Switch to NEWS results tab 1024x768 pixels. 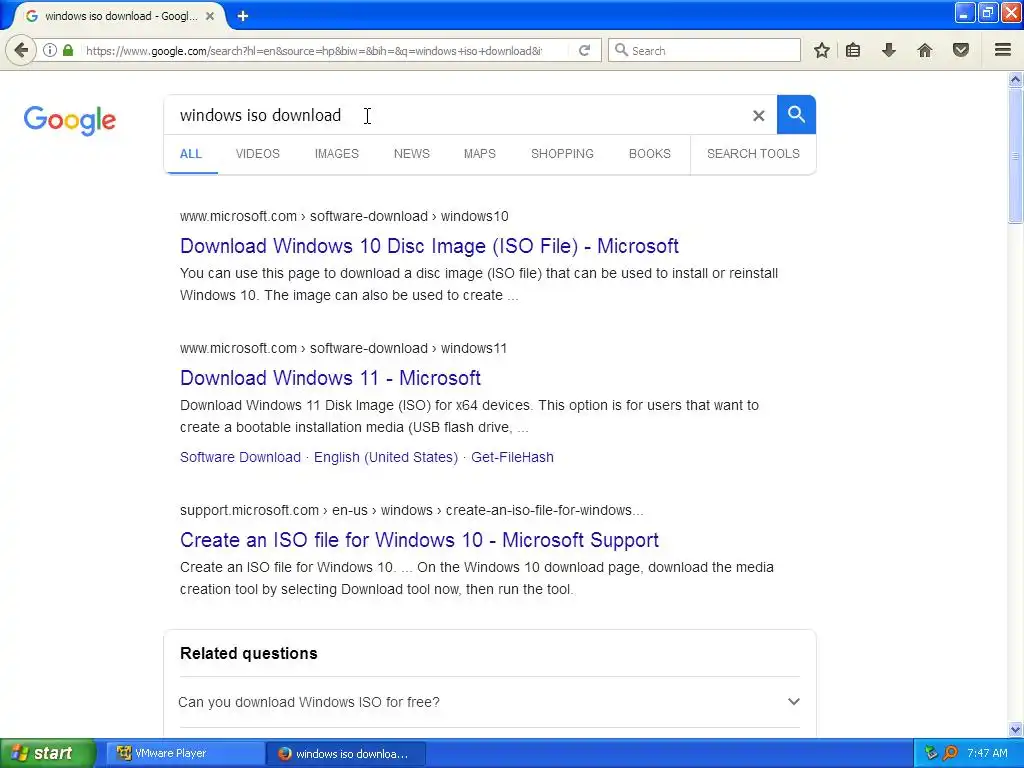[411, 154]
